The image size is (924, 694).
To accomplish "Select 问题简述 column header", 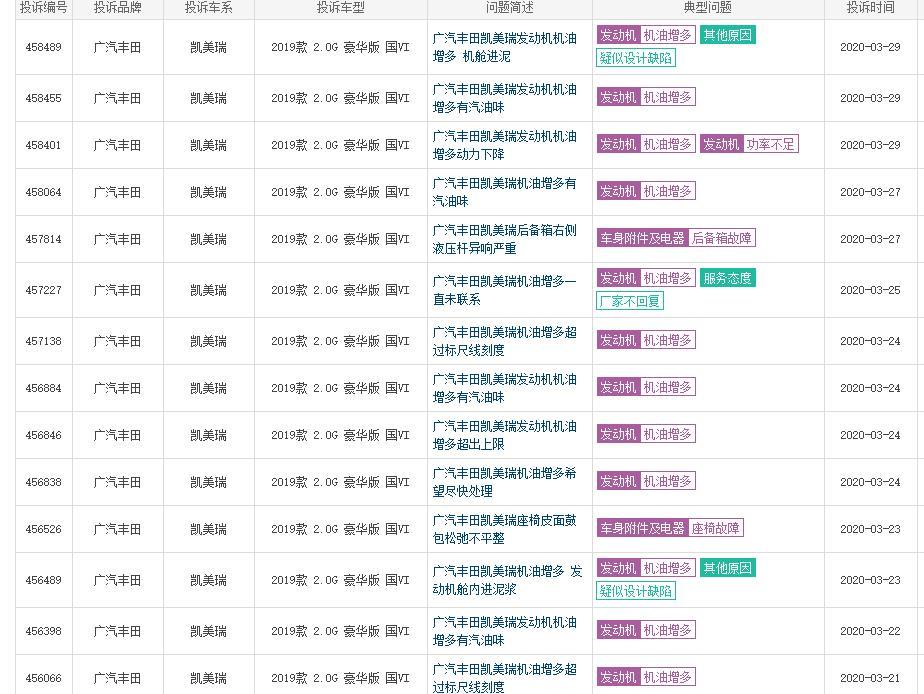I will pyautogui.click(x=510, y=8).
